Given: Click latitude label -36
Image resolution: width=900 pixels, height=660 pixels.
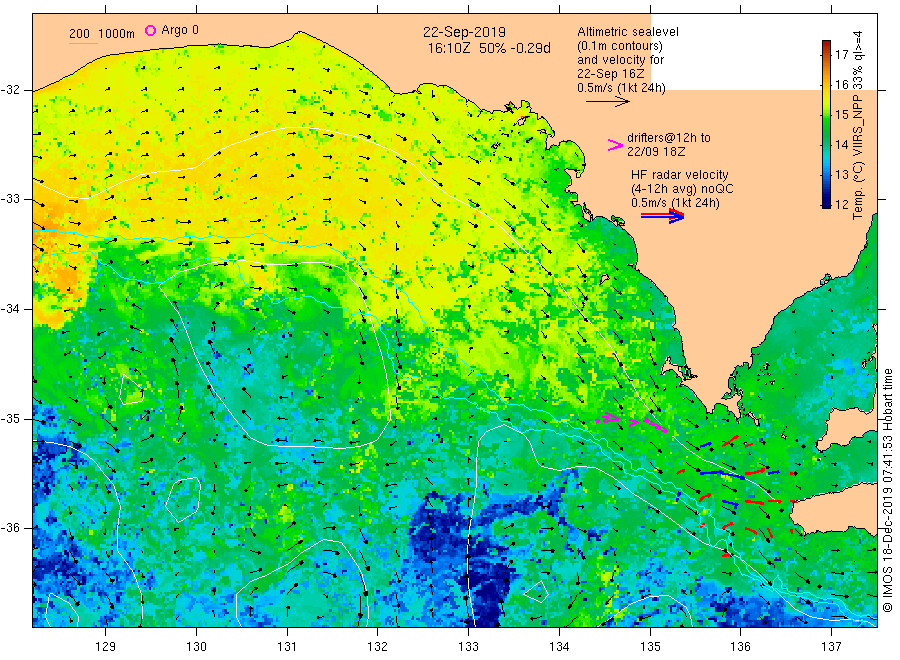Looking at the screenshot, I should pos(10,527).
